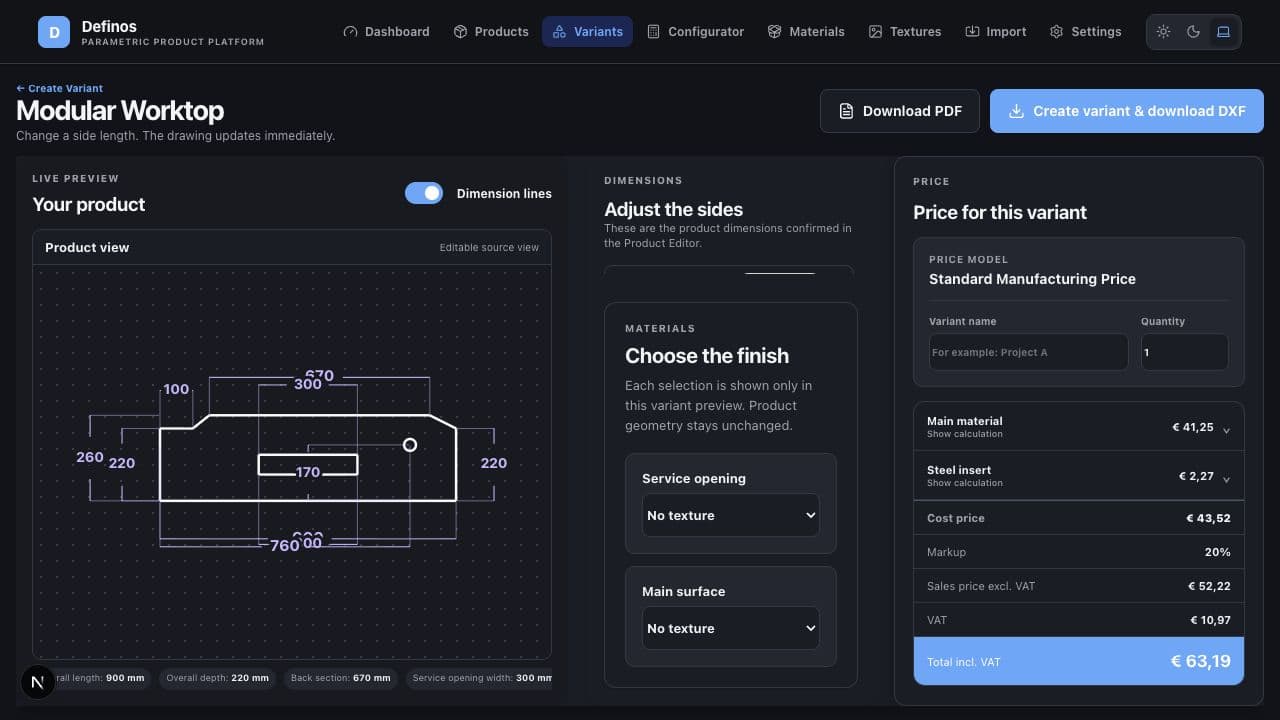Select system theme laptop icon
The width and height of the screenshot is (1280, 720).
point(1223,32)
